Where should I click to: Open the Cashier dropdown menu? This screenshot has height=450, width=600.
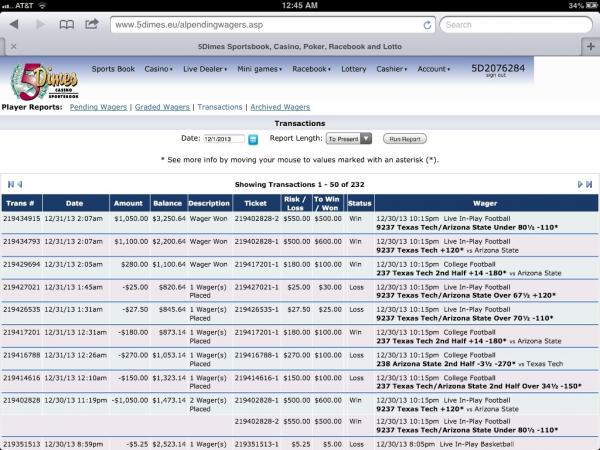click(391, 70)
